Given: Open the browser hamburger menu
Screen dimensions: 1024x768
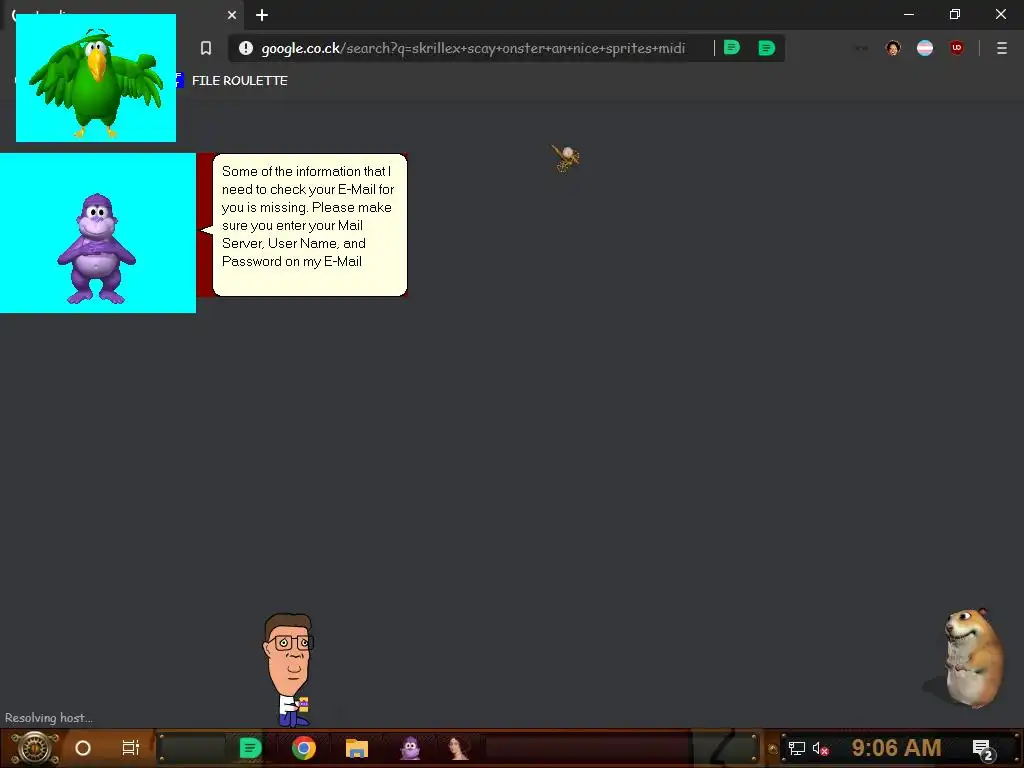Looking at the screenshot, I should click(1002, 48).
